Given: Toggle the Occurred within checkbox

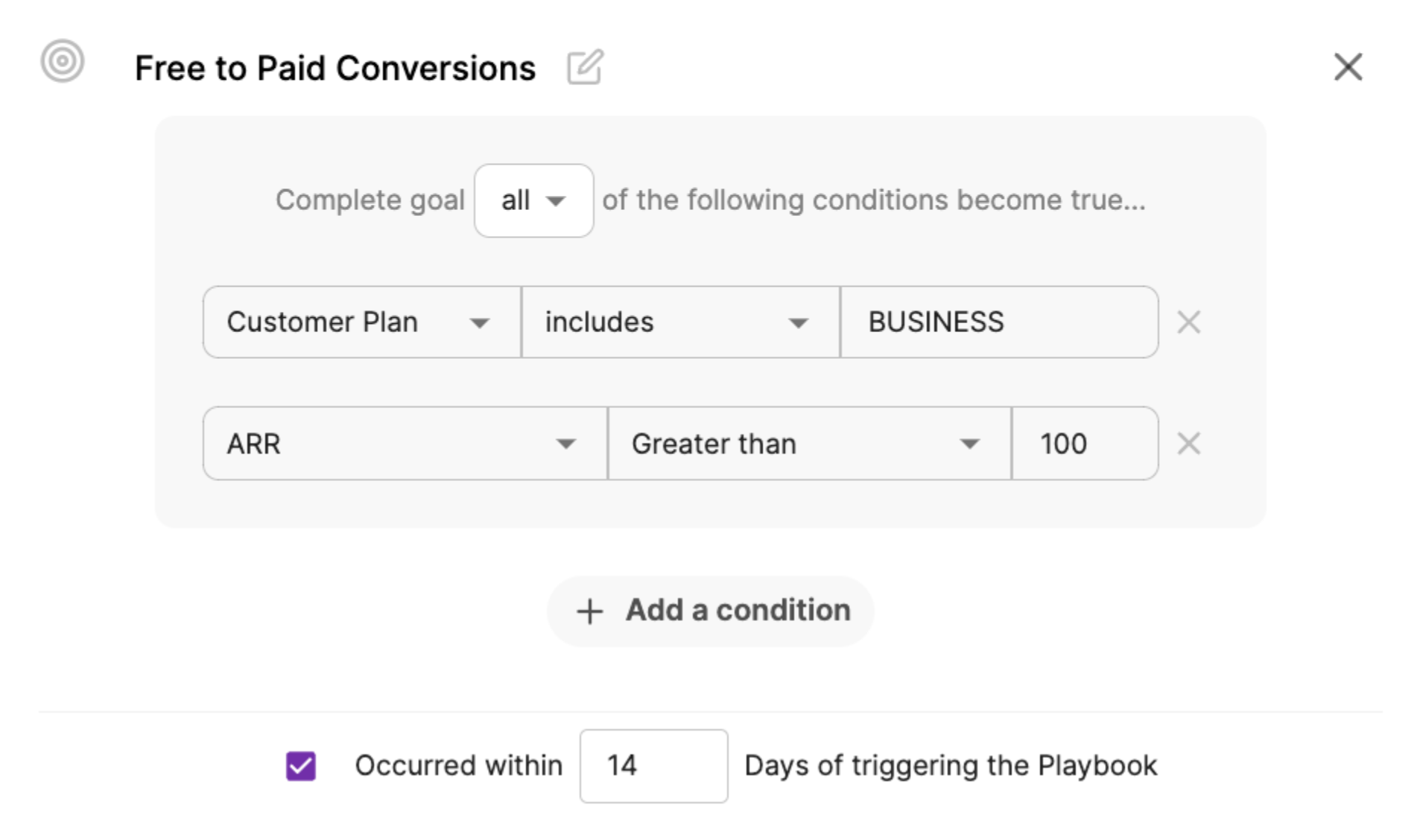Looking at the screenshot, I should [x=301, y=766].
